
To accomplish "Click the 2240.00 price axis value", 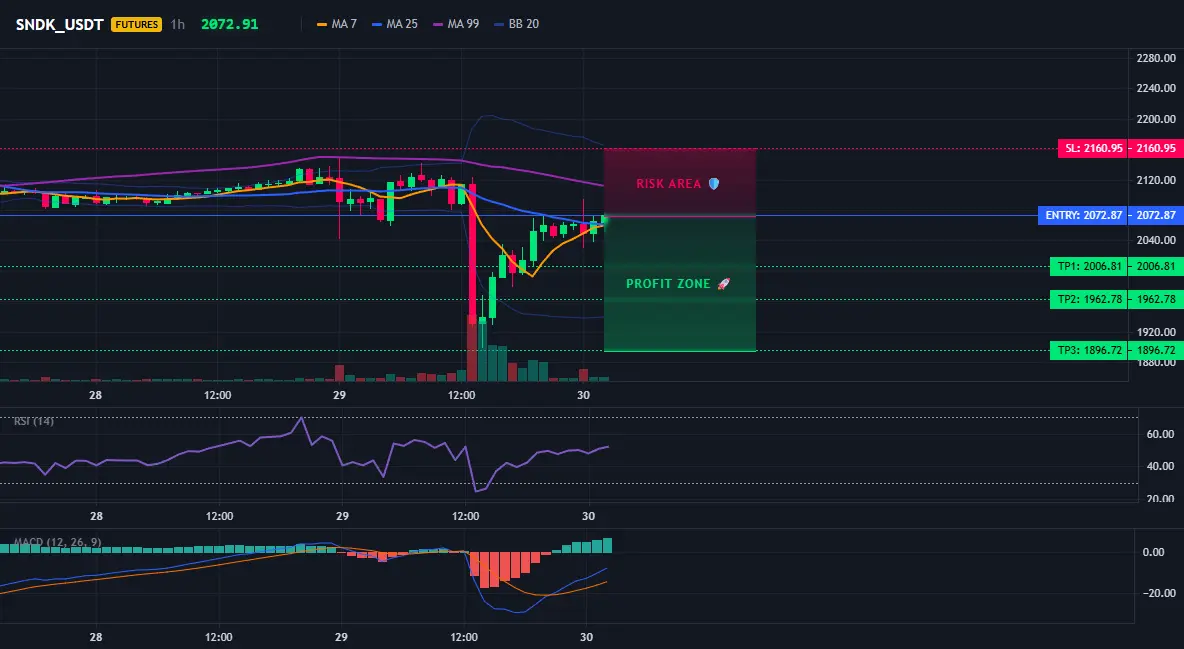I will pos(1156,88).
